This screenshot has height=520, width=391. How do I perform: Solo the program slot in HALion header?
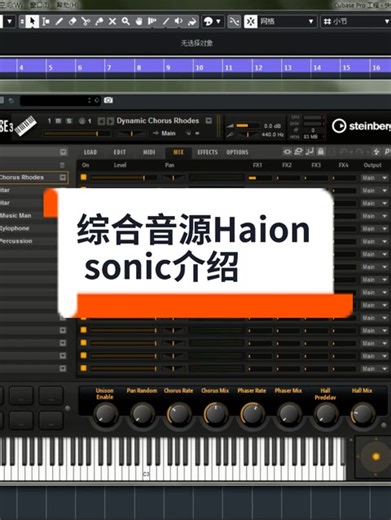[69, 121]
